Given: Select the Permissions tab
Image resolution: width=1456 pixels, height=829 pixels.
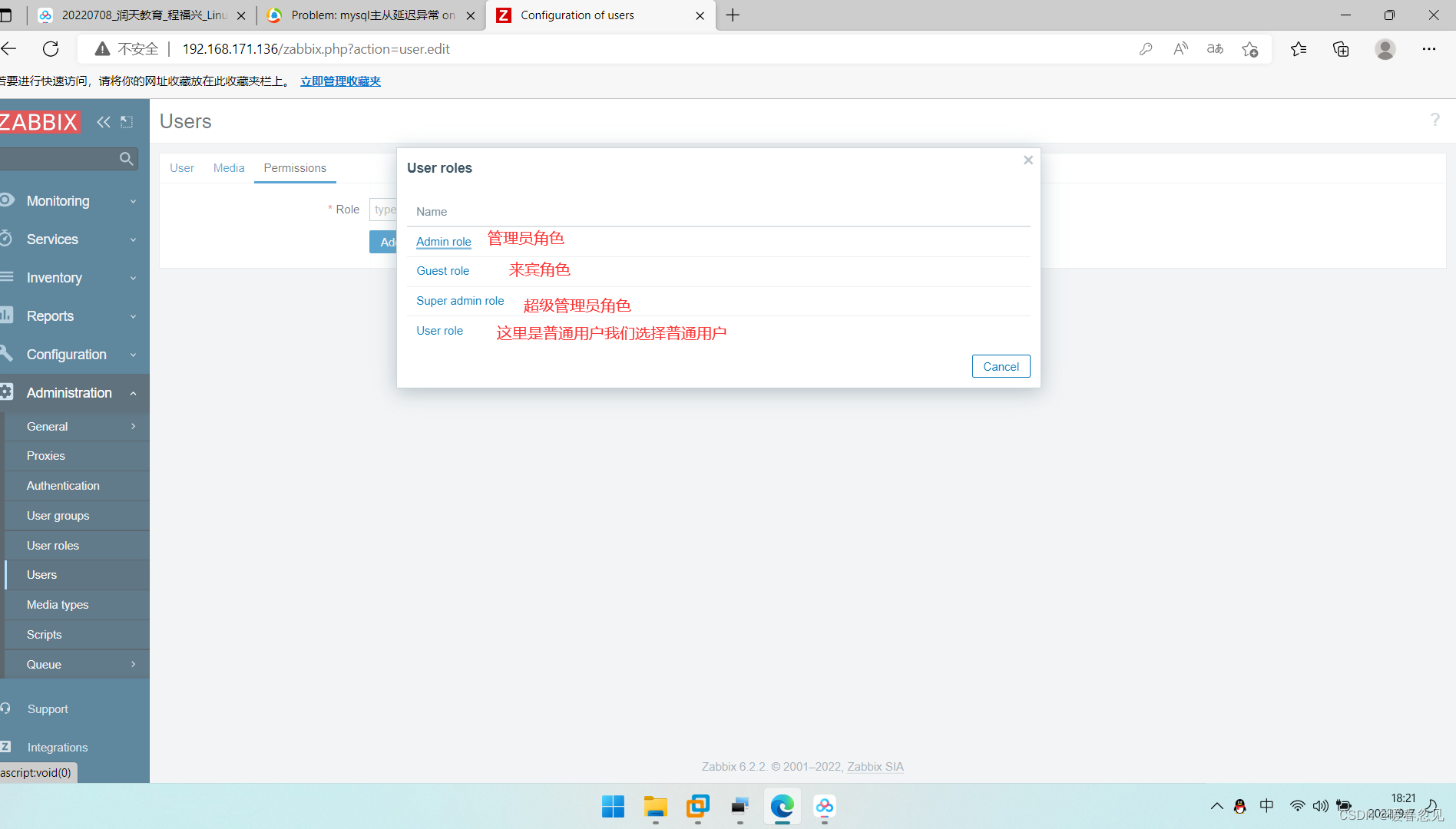Looking at the screenshot, I should [295, 168].
